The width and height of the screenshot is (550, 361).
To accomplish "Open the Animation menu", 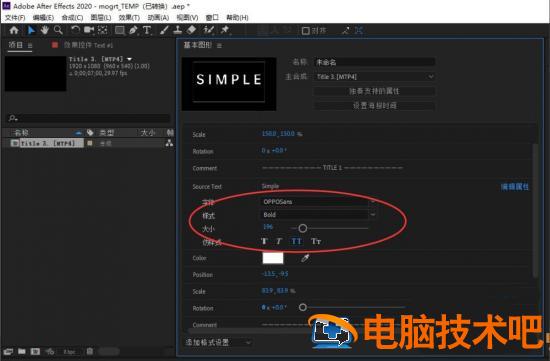I will tap(158, 18).
